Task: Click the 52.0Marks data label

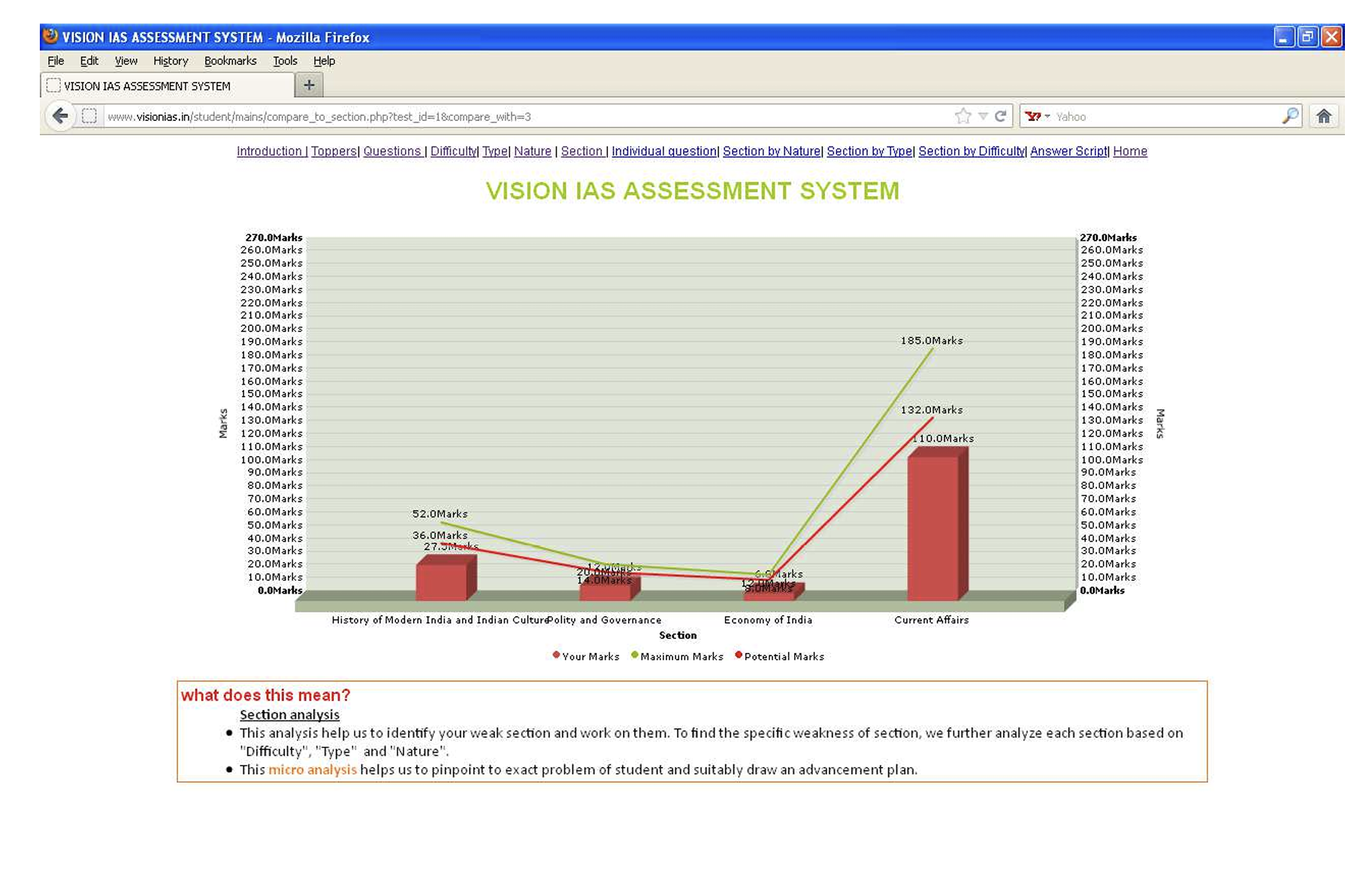Action: (440, 514)
